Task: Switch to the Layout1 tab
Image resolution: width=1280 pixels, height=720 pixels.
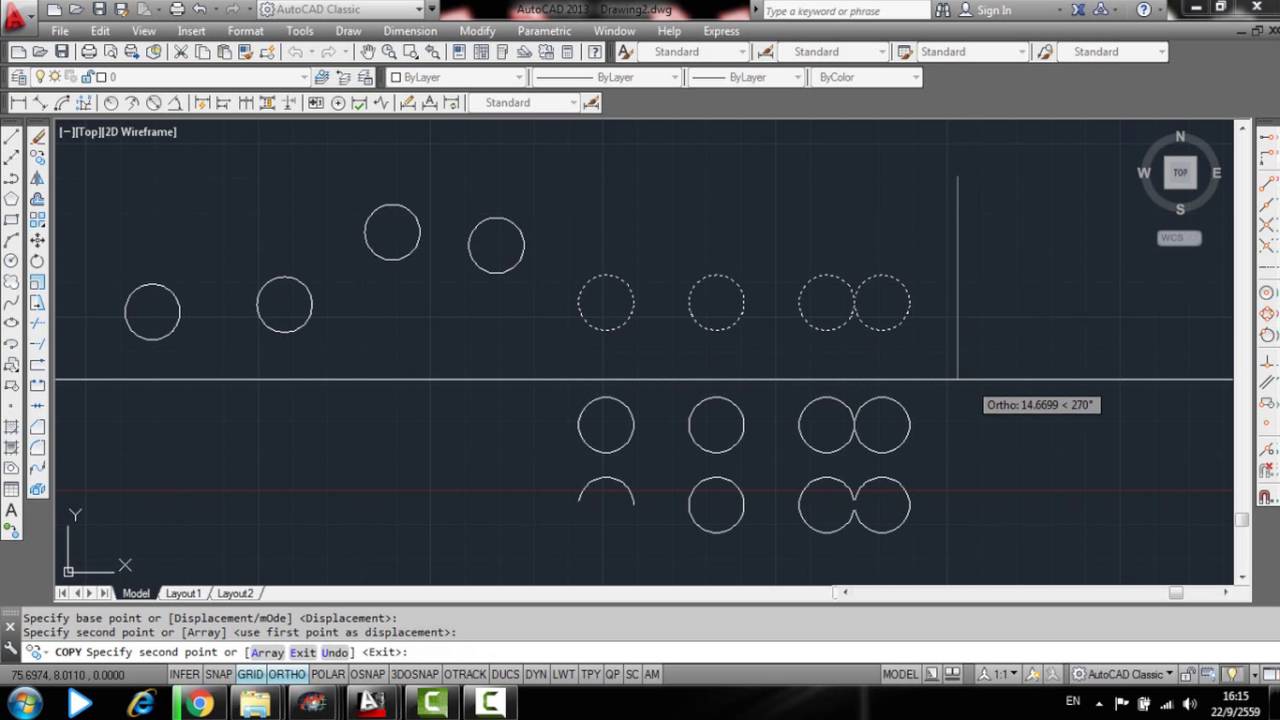Action: pos(183,593)
